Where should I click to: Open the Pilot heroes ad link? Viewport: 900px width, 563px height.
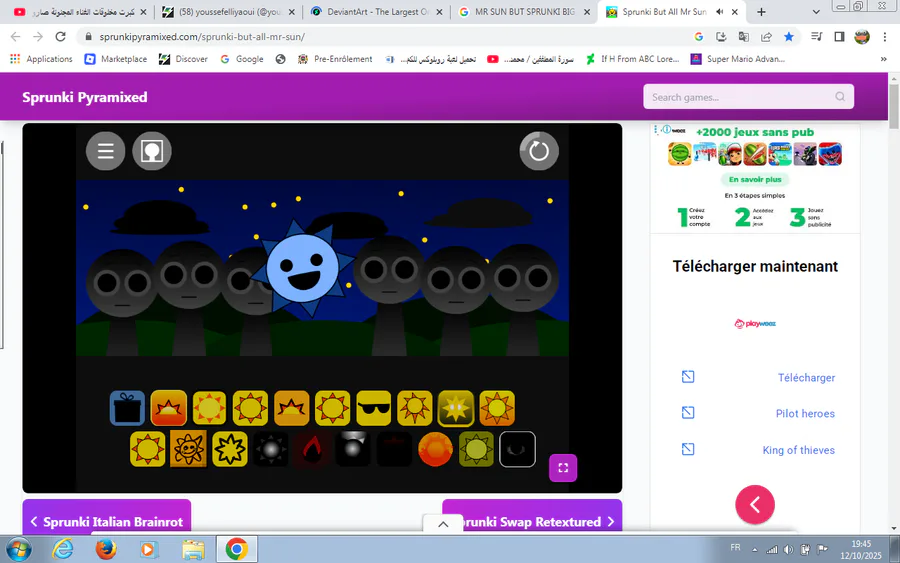(x=805, y=413)
